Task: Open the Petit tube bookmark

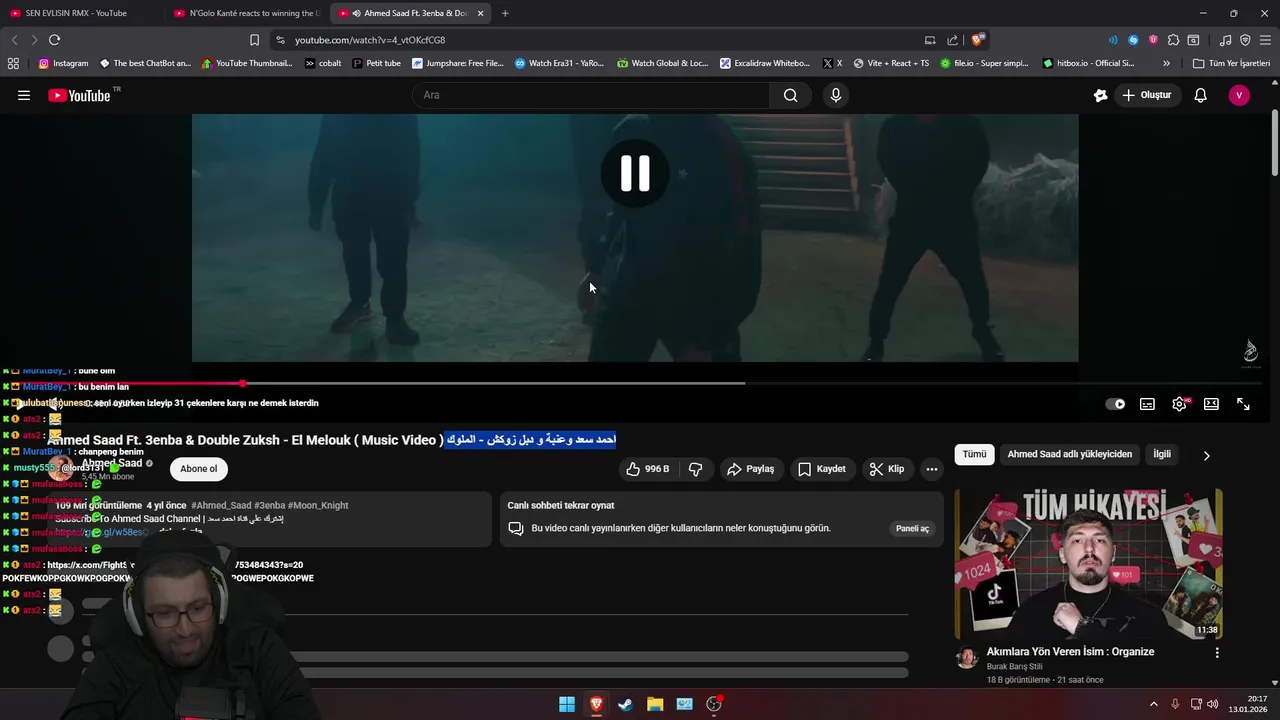Action: tap(376, 63)
